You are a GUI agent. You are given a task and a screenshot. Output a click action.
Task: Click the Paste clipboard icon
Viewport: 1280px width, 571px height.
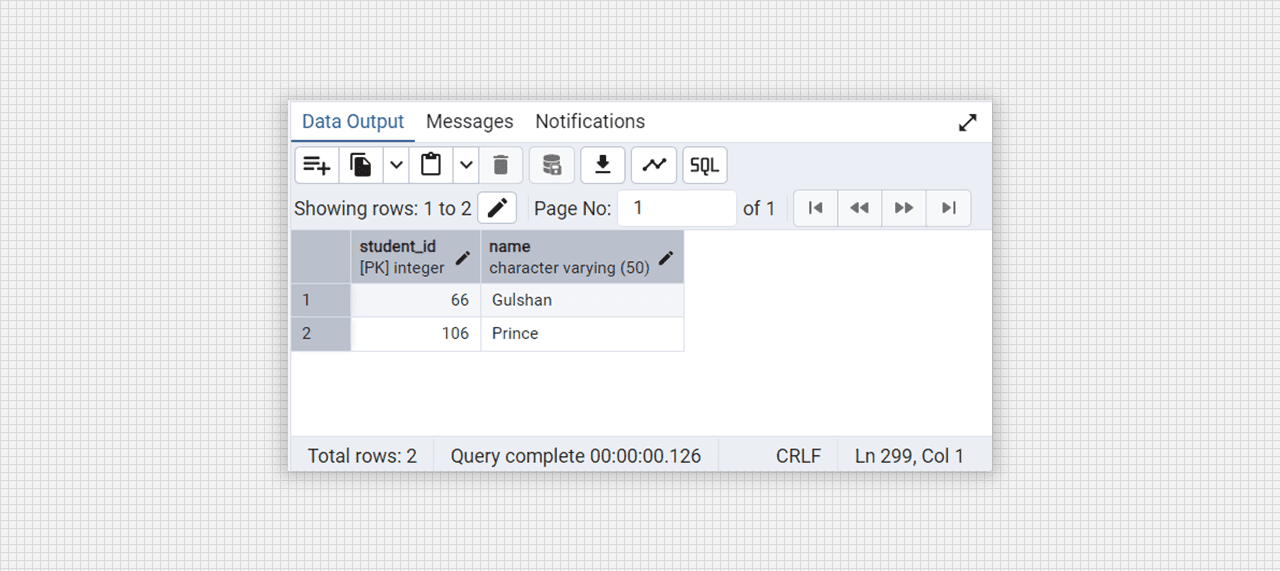[431, 165]
